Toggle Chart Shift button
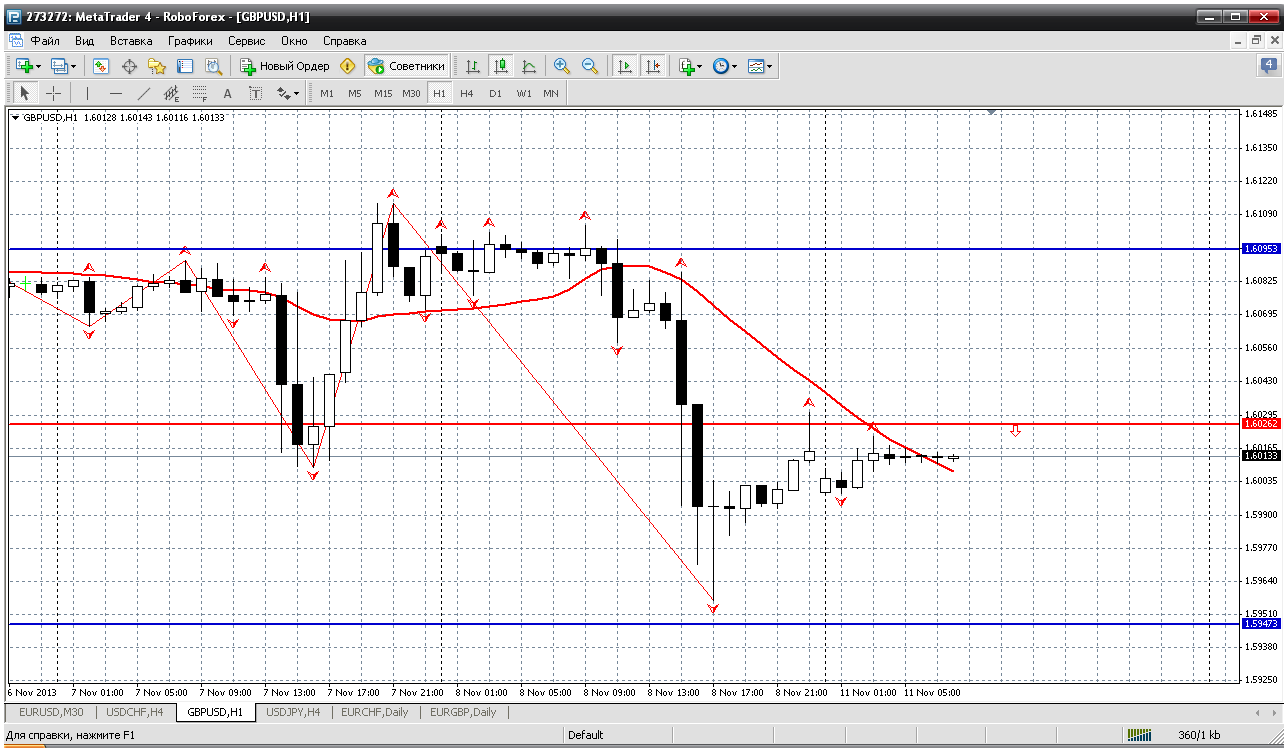Image resolution: width=1288 pixels, height=748 pixels. click(x=653, y=66)
